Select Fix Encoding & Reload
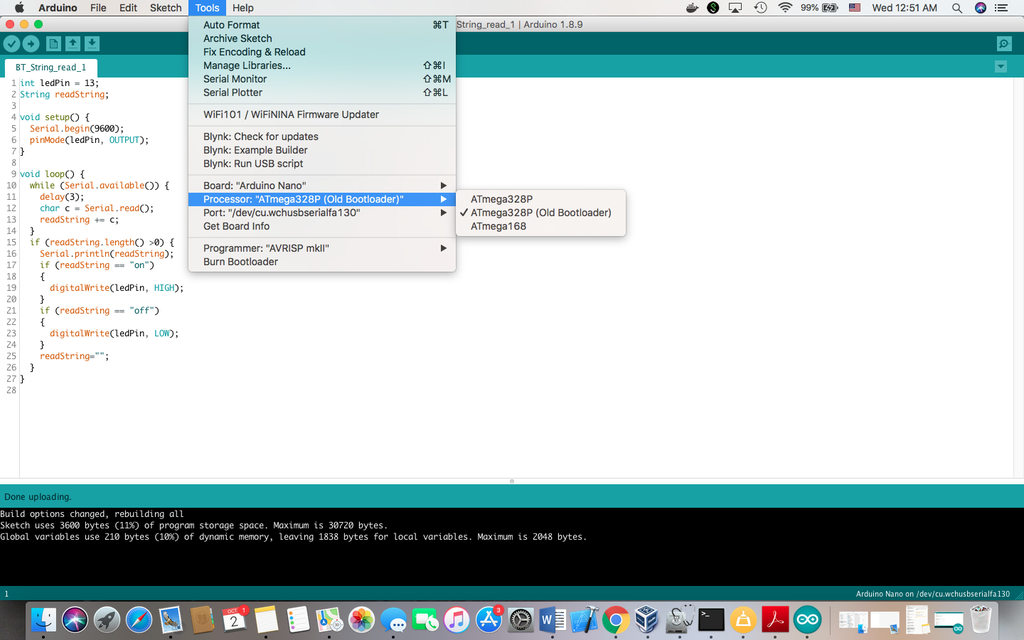The width and height of the screenshot is (1024, 640). (x=322, y=52)
